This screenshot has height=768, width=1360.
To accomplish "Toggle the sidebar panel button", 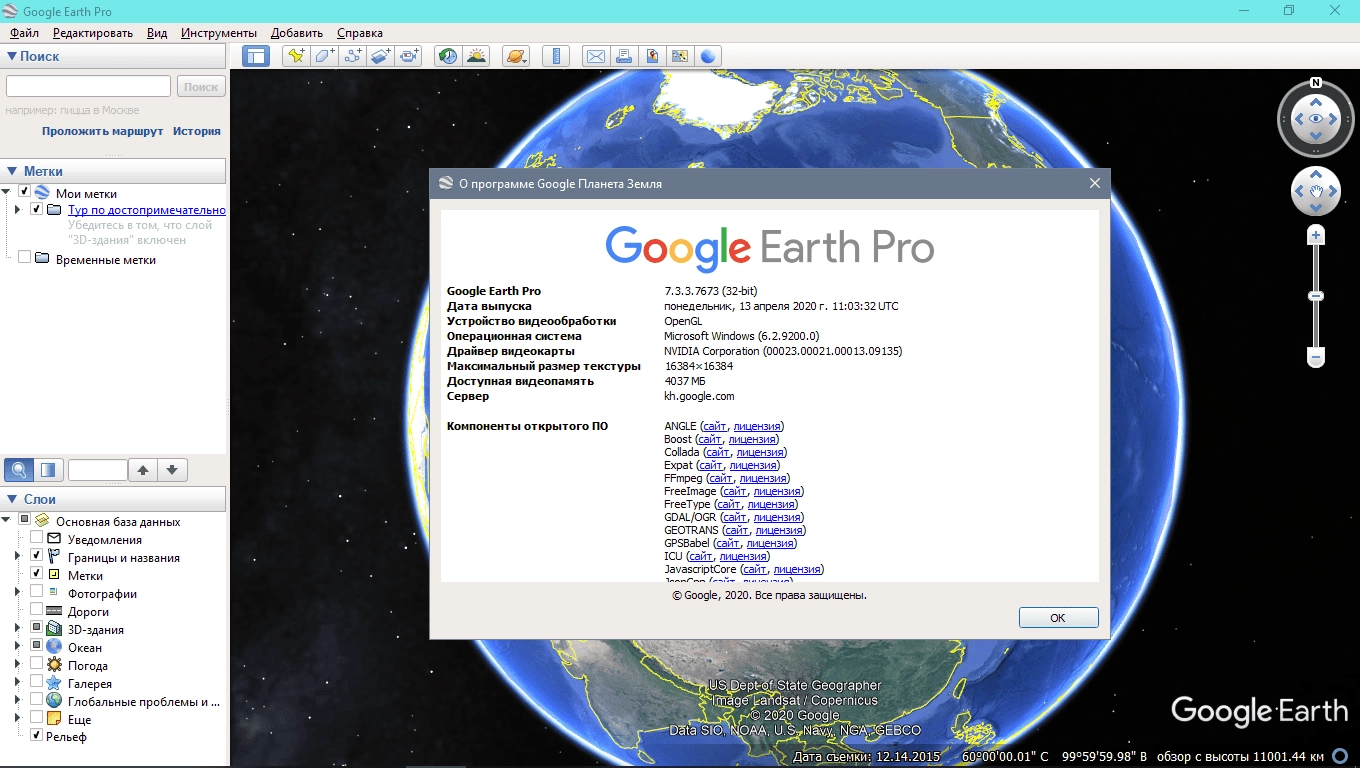I will click(256, 56).
